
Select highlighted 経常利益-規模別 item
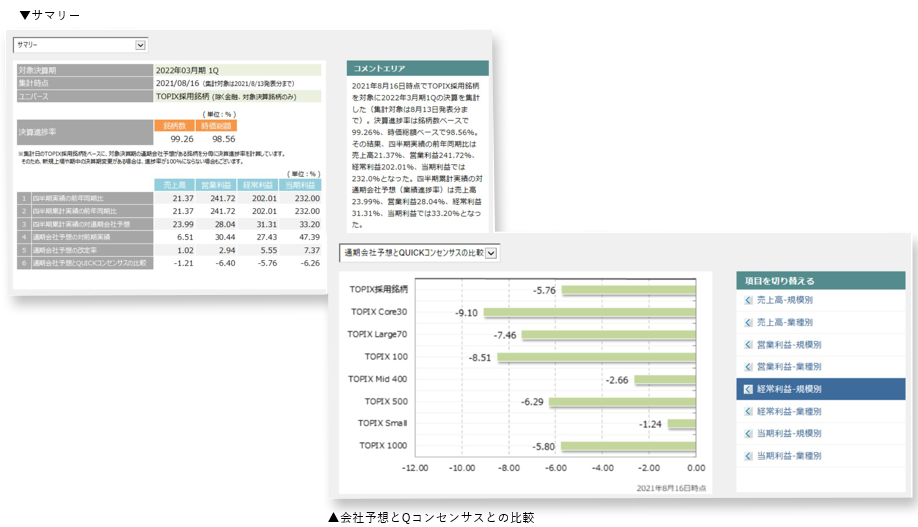(x=820, y=389)
